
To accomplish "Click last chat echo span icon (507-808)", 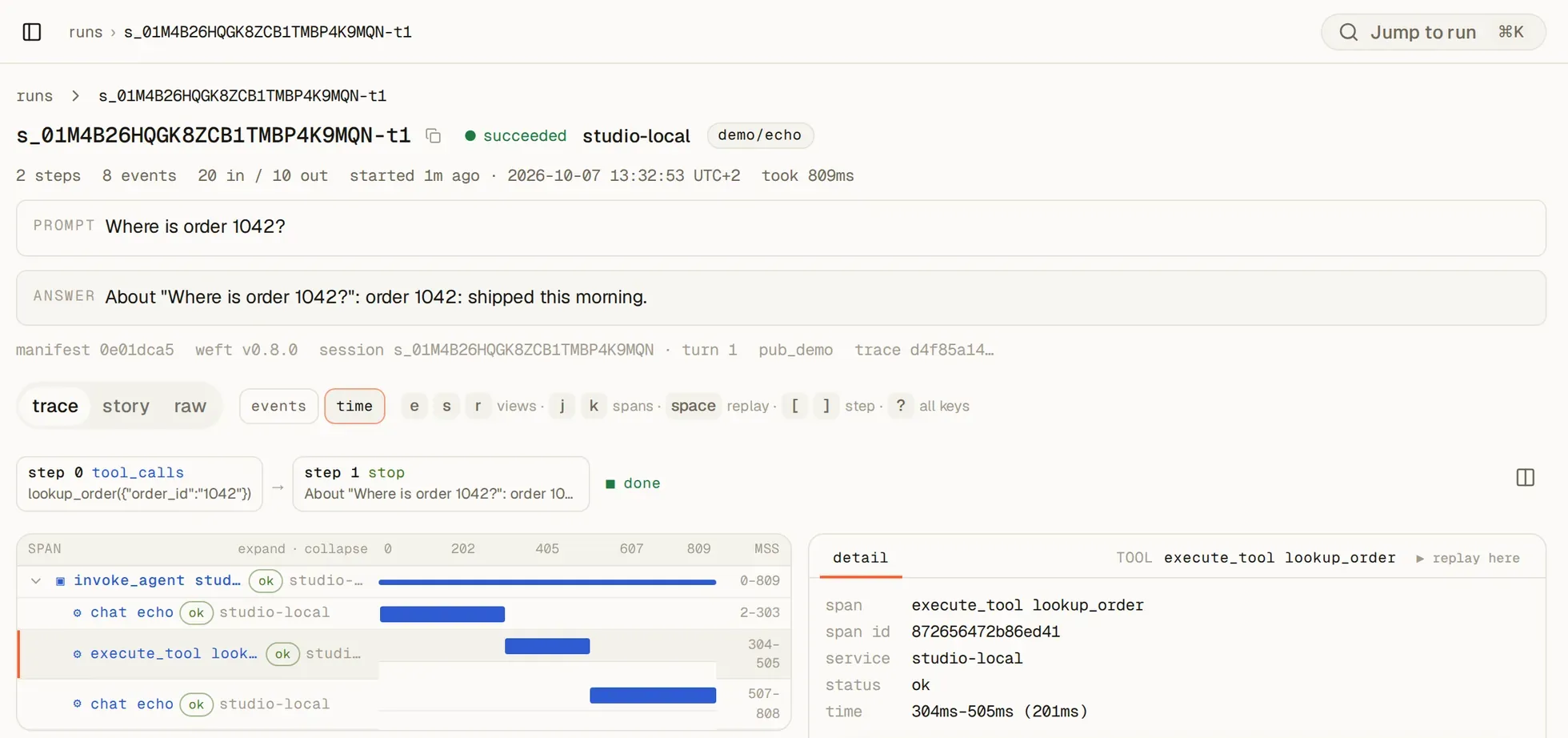I will 77,704.
